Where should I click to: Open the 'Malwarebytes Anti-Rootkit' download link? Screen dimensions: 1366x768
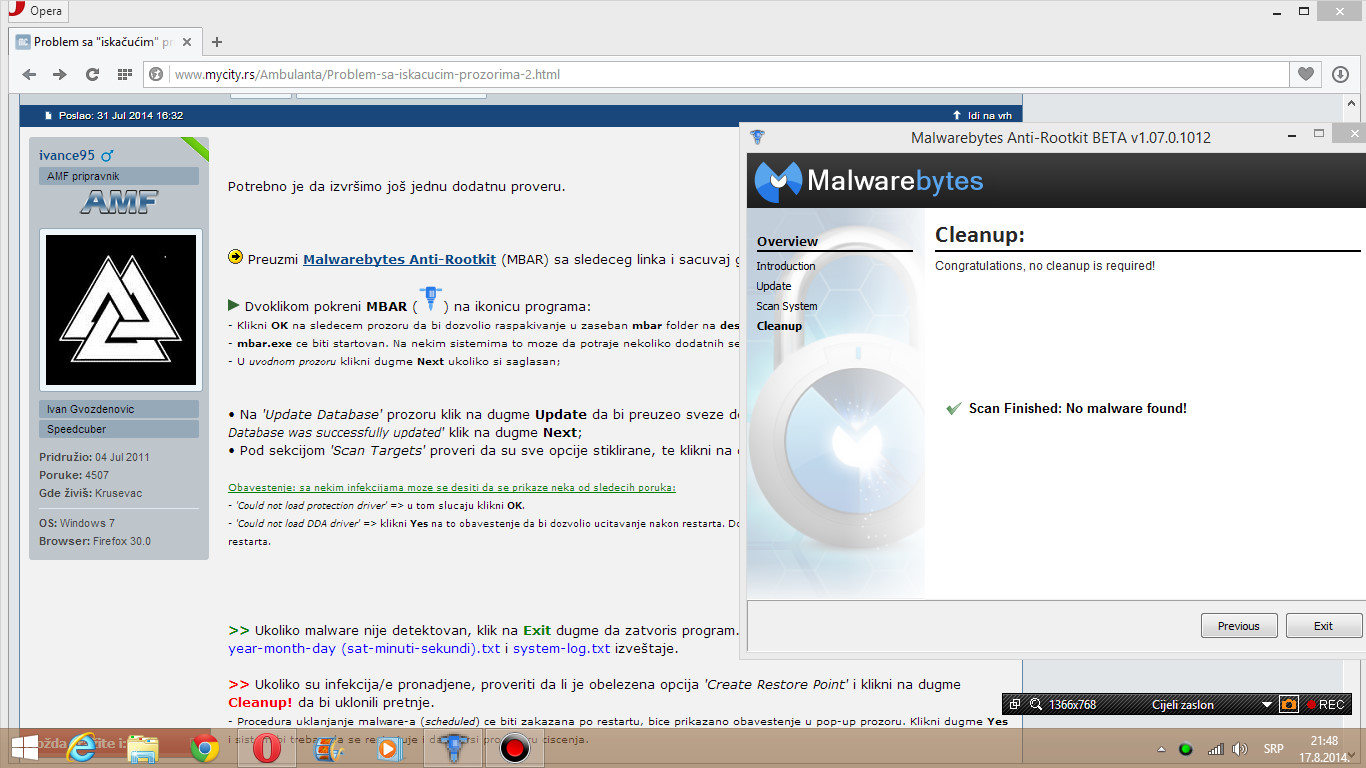click(x=399, y=259)
